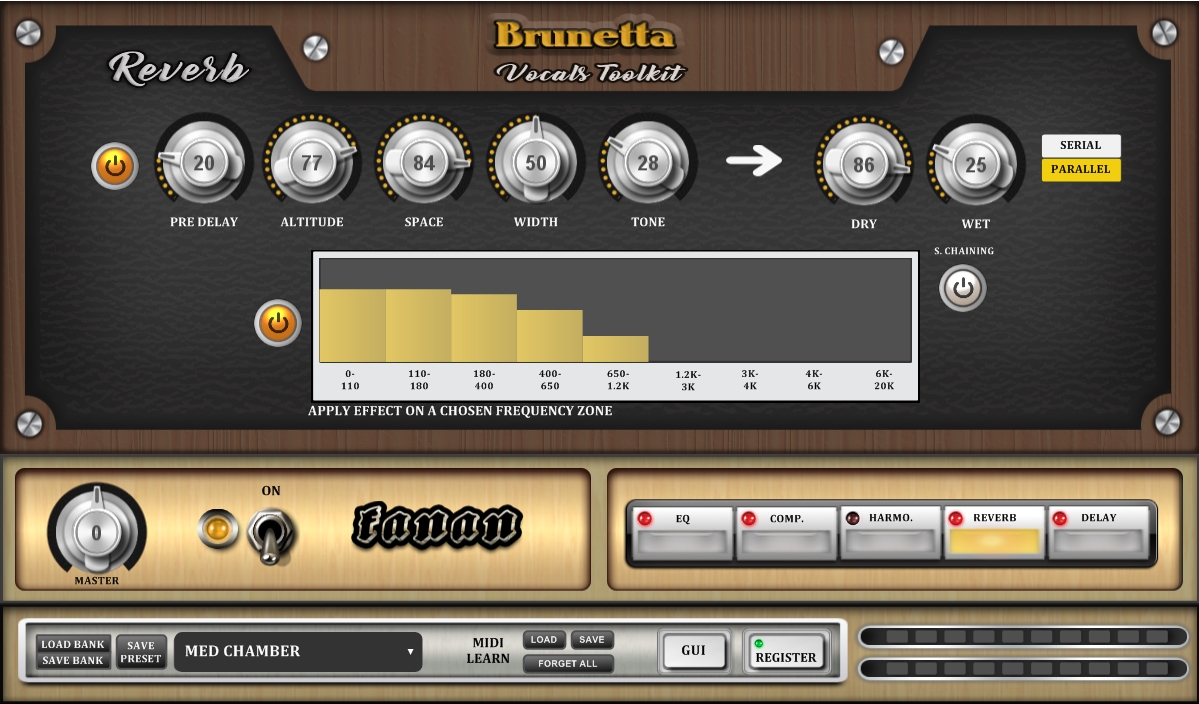This screenshot has width=1199, height=704.
Task: Enable the S. Chaining power button
Action: 962,288
